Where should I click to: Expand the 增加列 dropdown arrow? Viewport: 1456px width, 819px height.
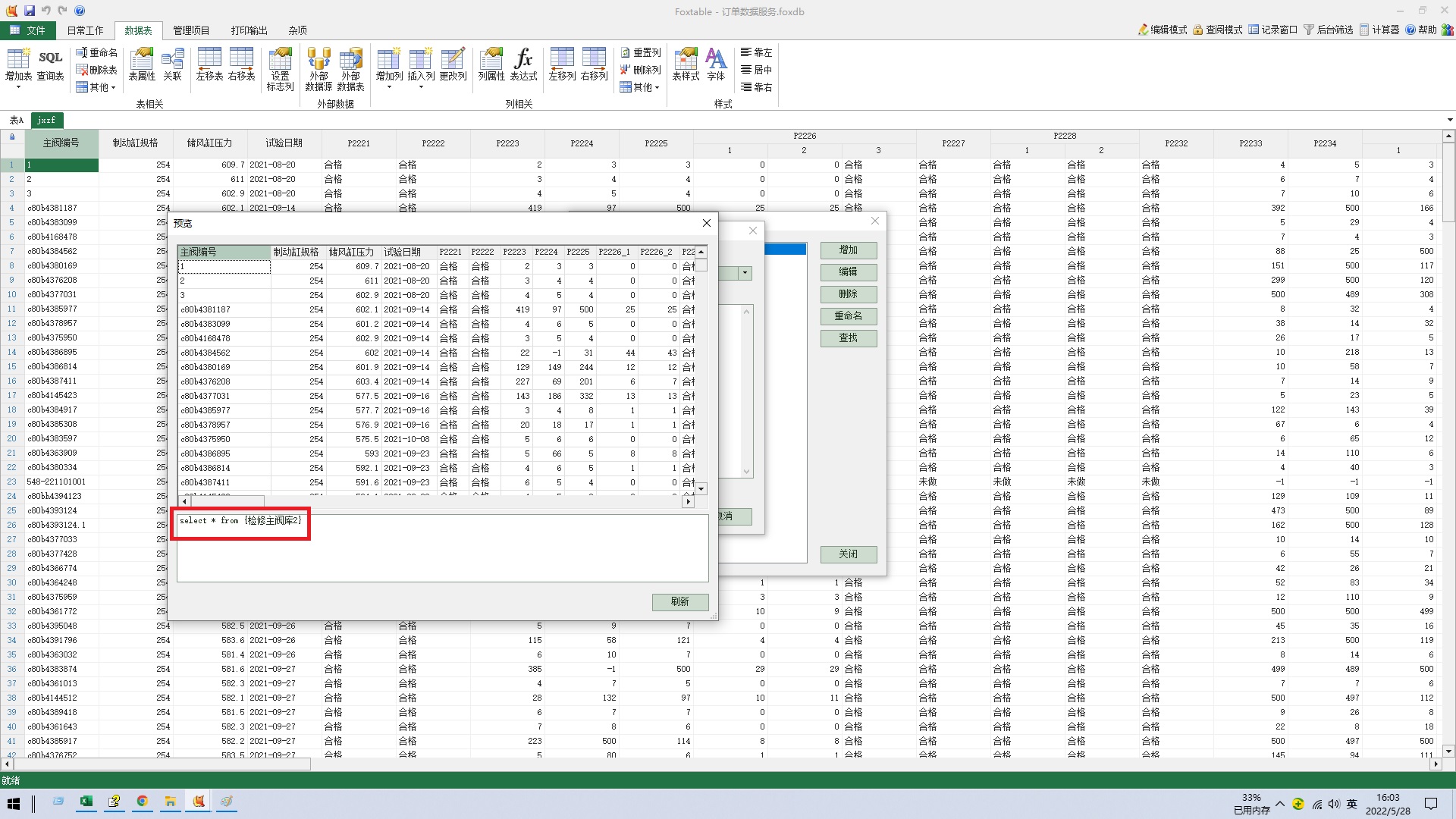(x=389, y=87)
